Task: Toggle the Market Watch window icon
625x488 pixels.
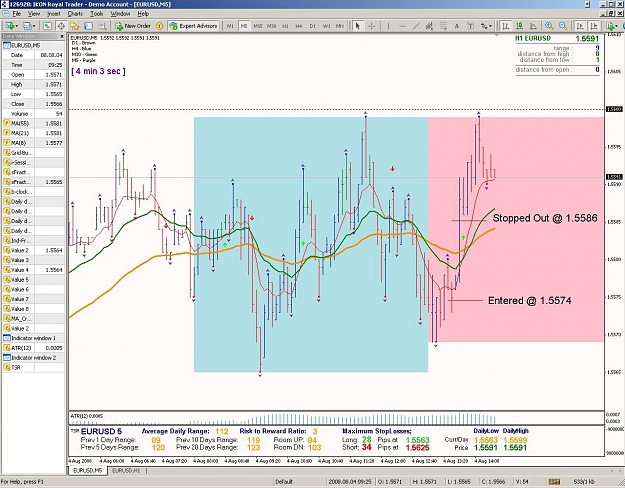Action: [x=47, y=26]
